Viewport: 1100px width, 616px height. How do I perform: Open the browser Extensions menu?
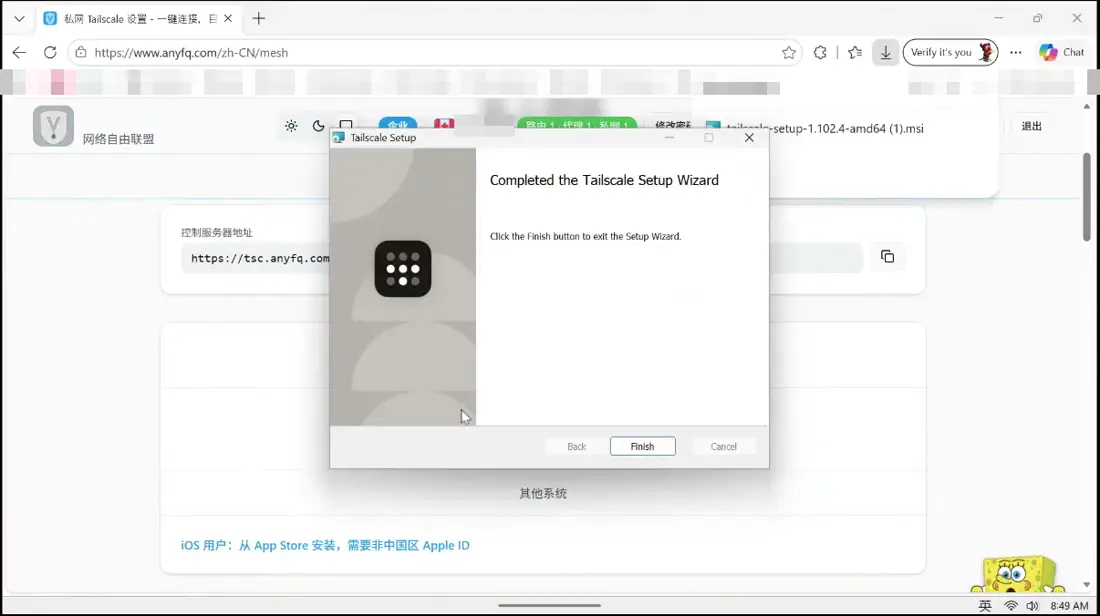pos(820,53)
